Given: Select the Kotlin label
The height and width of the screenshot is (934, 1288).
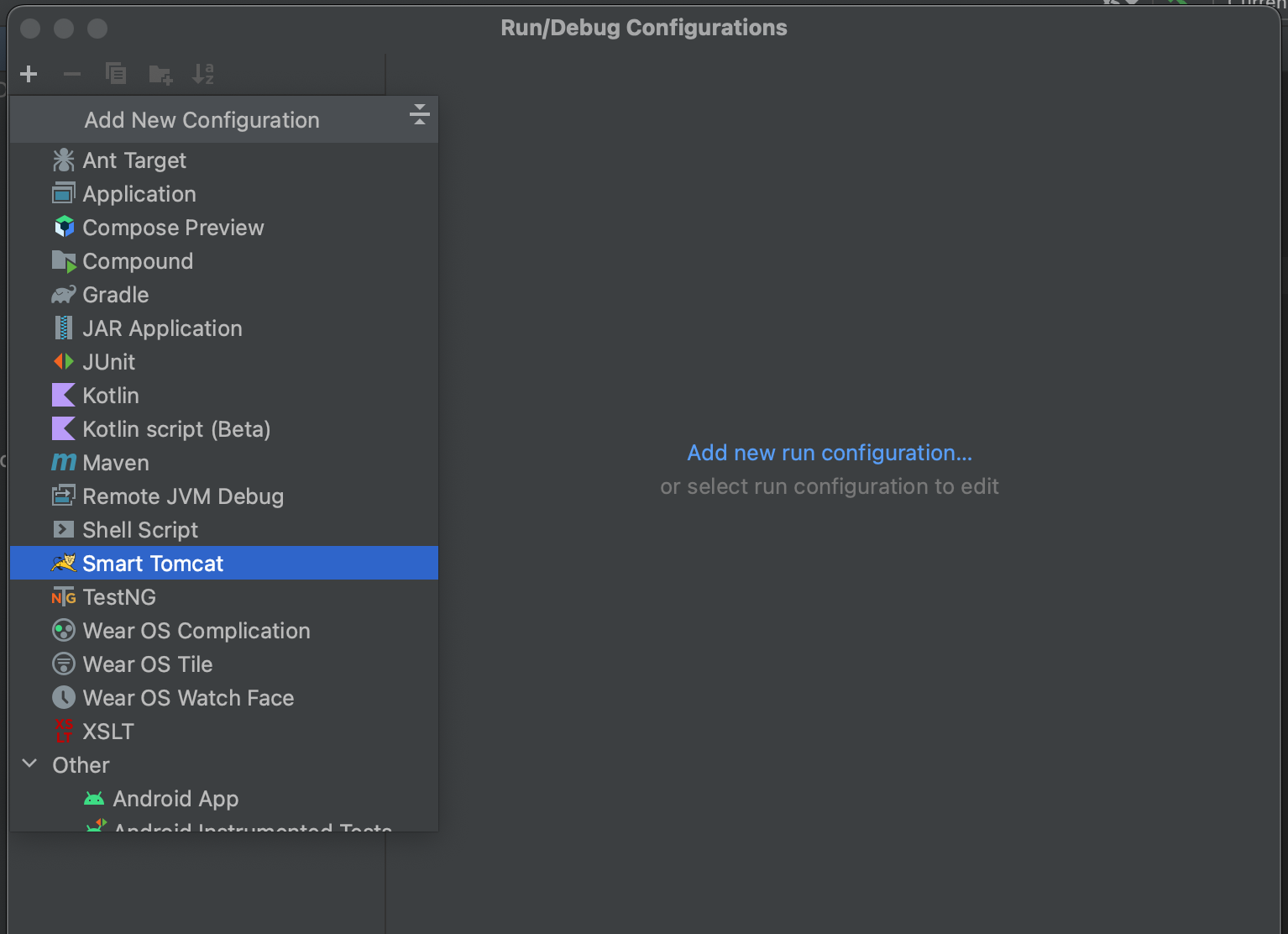Looking at the screenshot, I should click(111, 396).
